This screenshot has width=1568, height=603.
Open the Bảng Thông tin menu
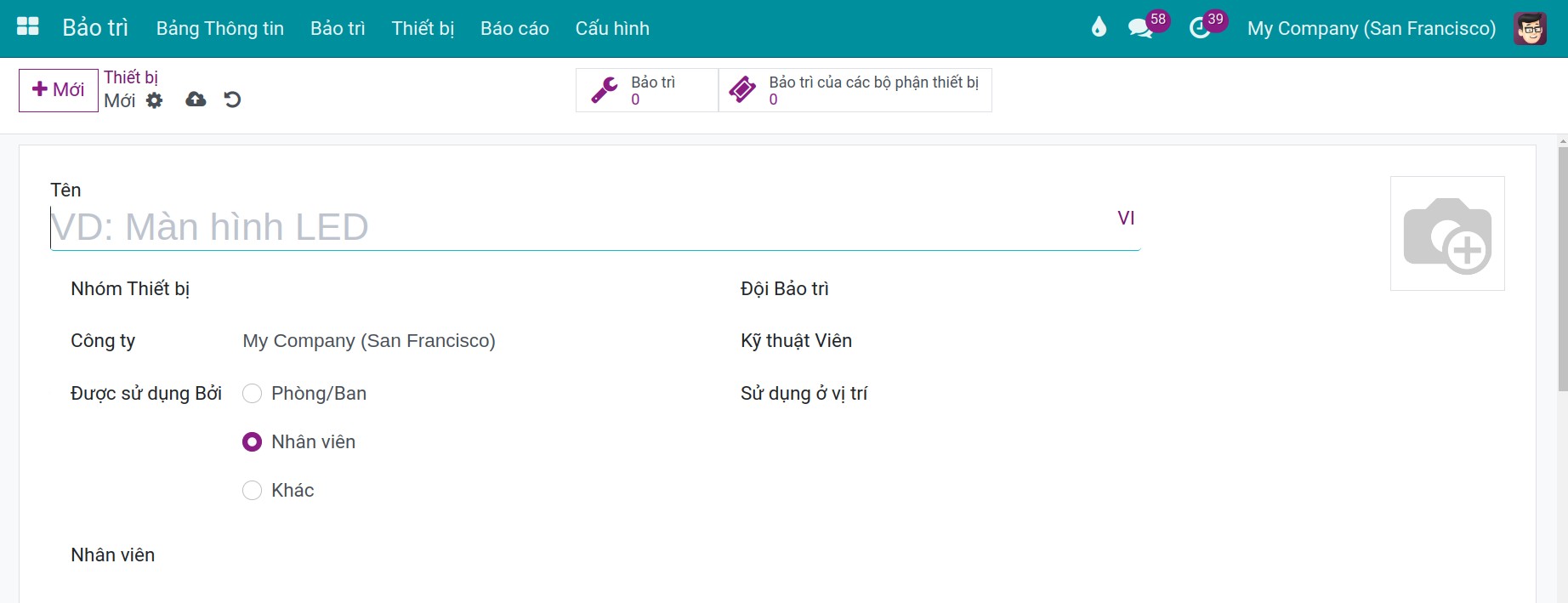click(220, 28)
